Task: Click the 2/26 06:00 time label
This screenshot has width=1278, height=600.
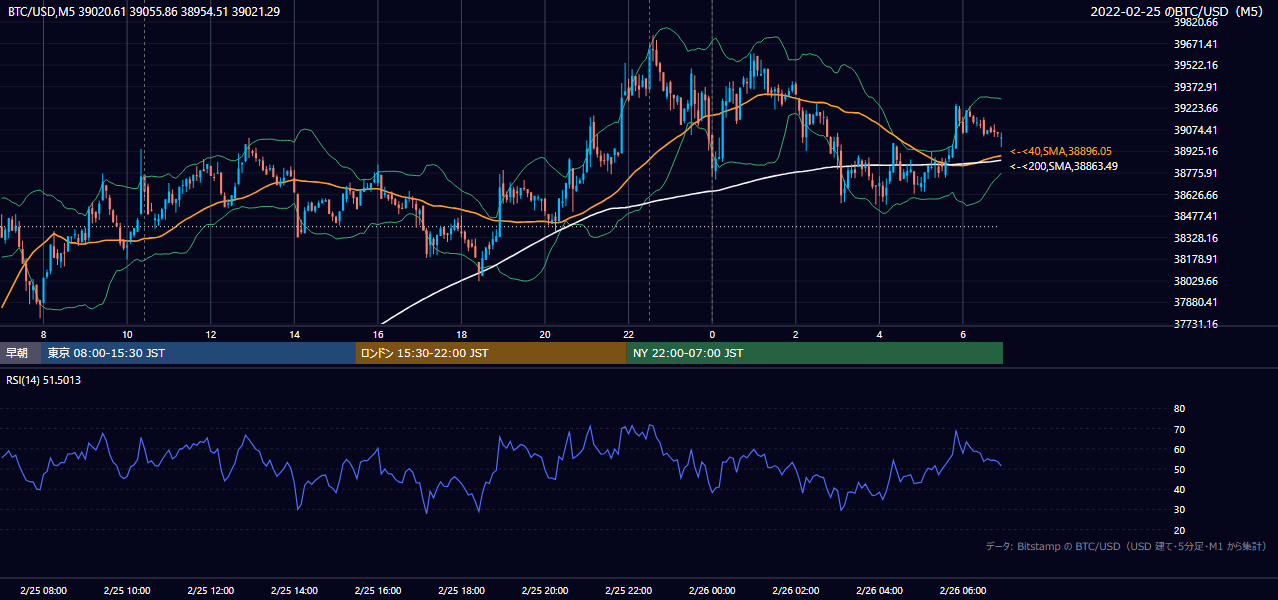Action: click(x=963, y=590)
